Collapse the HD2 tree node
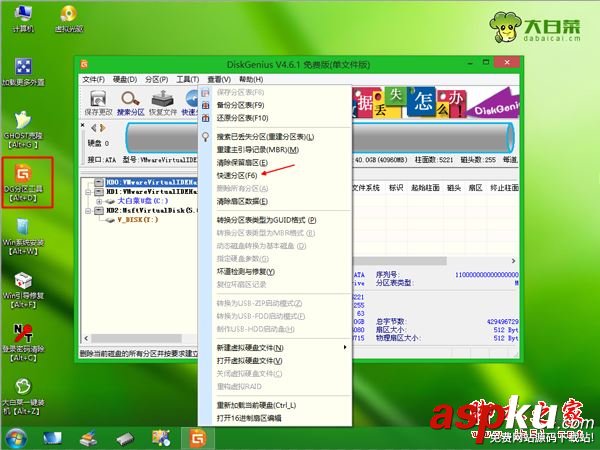Viewport: 600px width, 450px height. click(88, 211)
